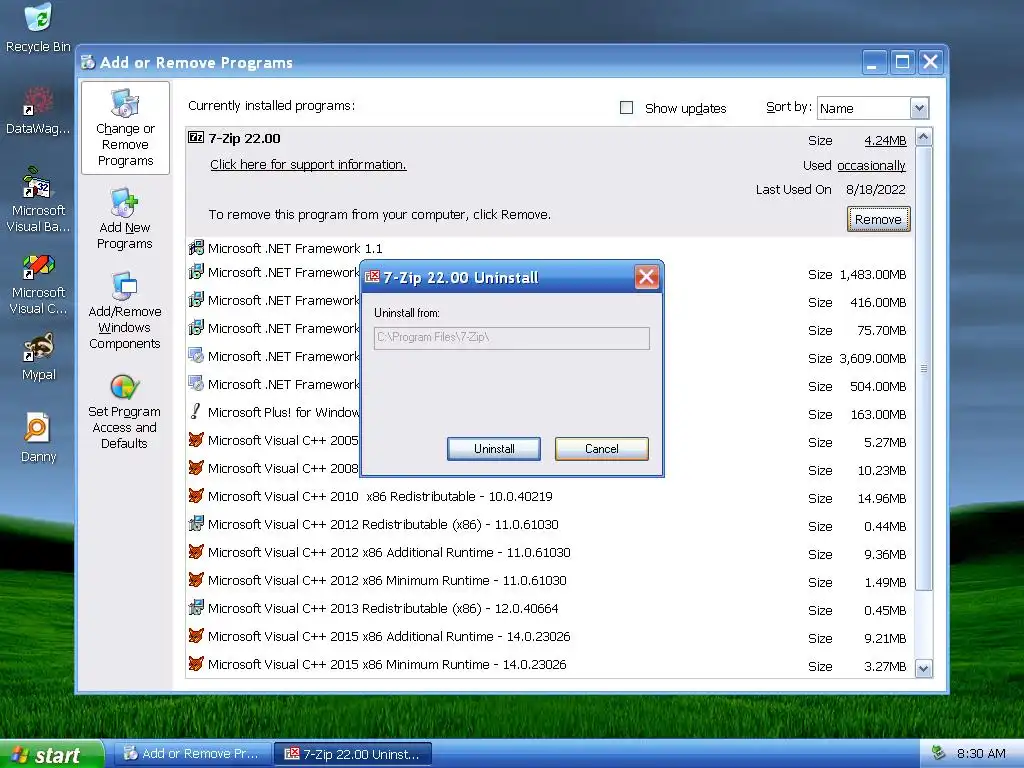Open the Windows start button
The image size is (1024, 768).
point(52,754)
